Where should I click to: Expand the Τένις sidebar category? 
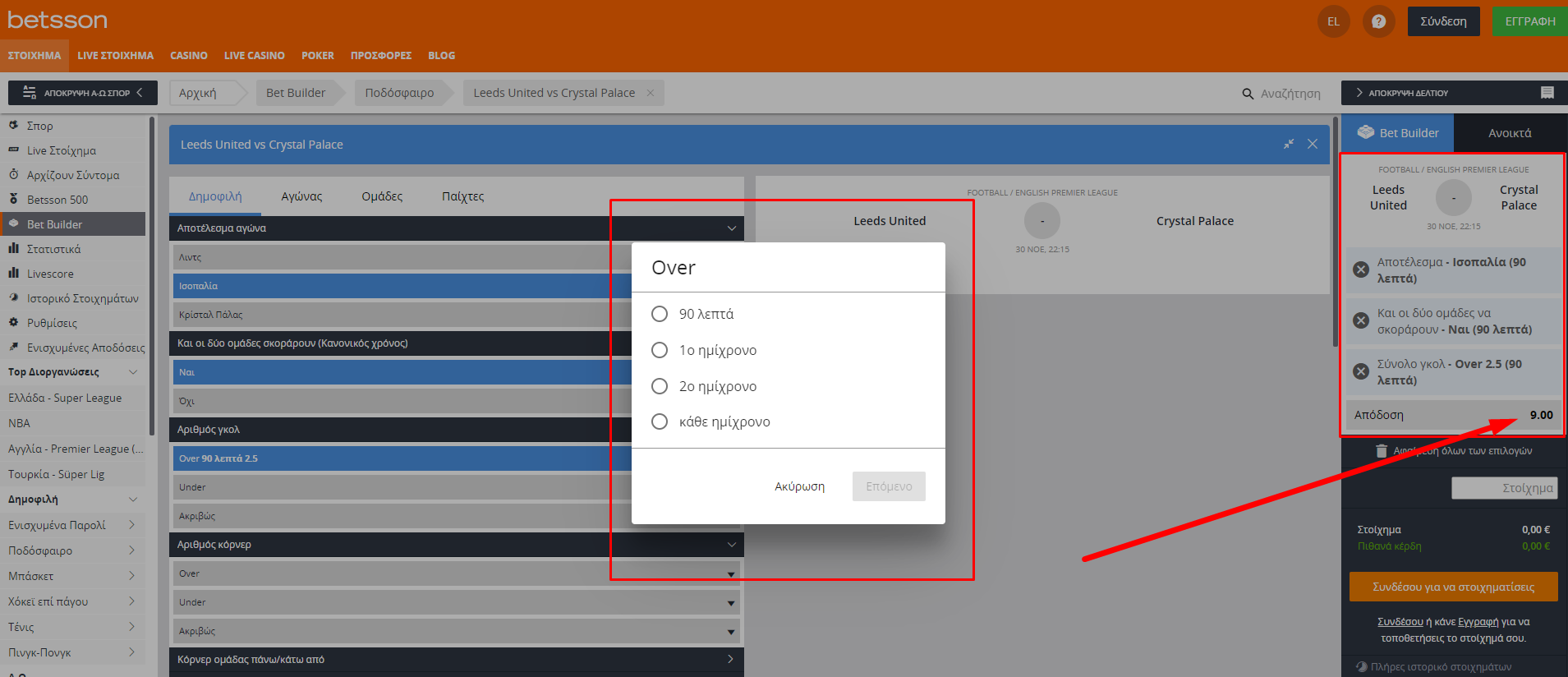[131, 627]
